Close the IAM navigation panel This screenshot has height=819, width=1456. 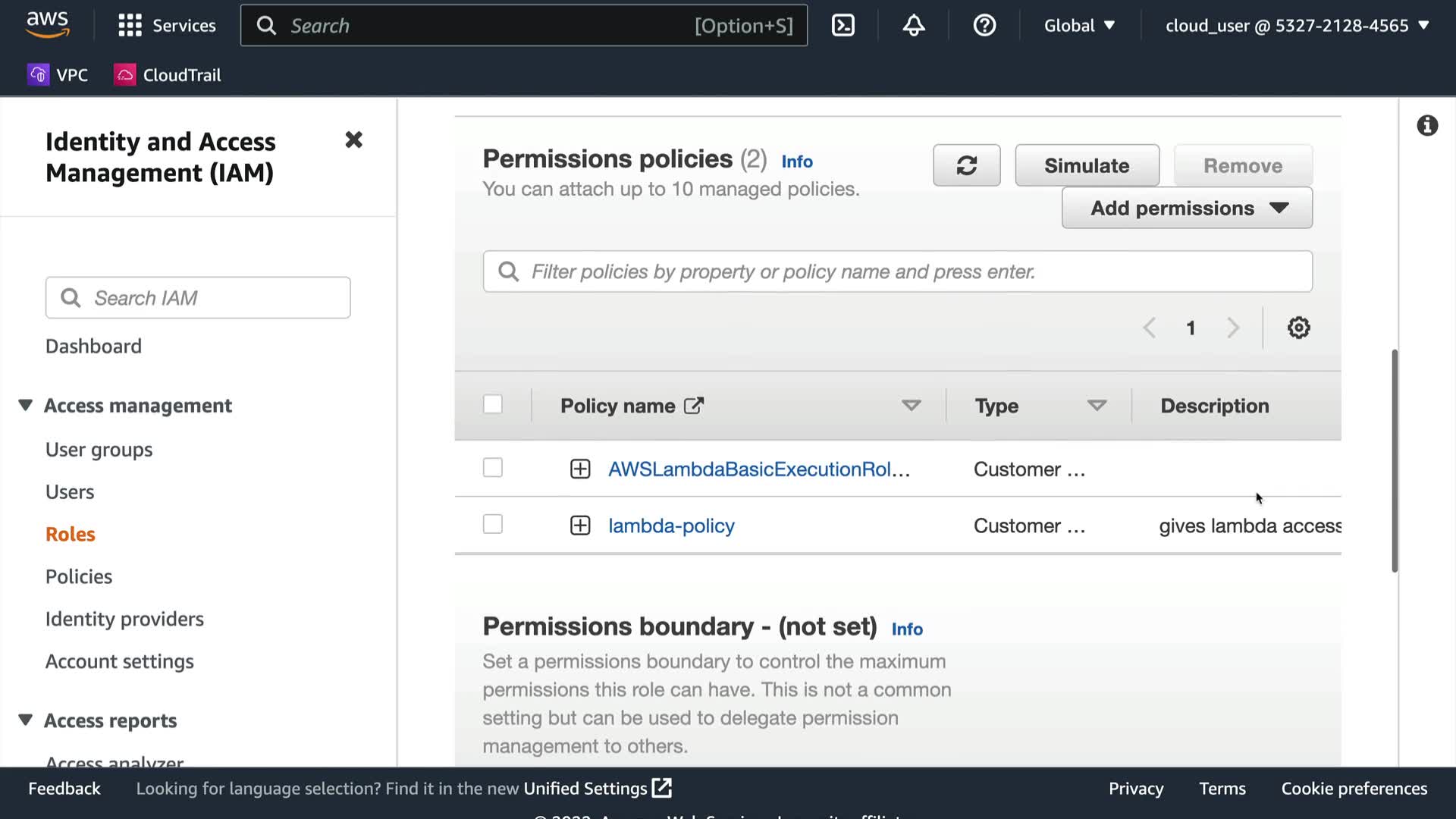coord(353,140)
